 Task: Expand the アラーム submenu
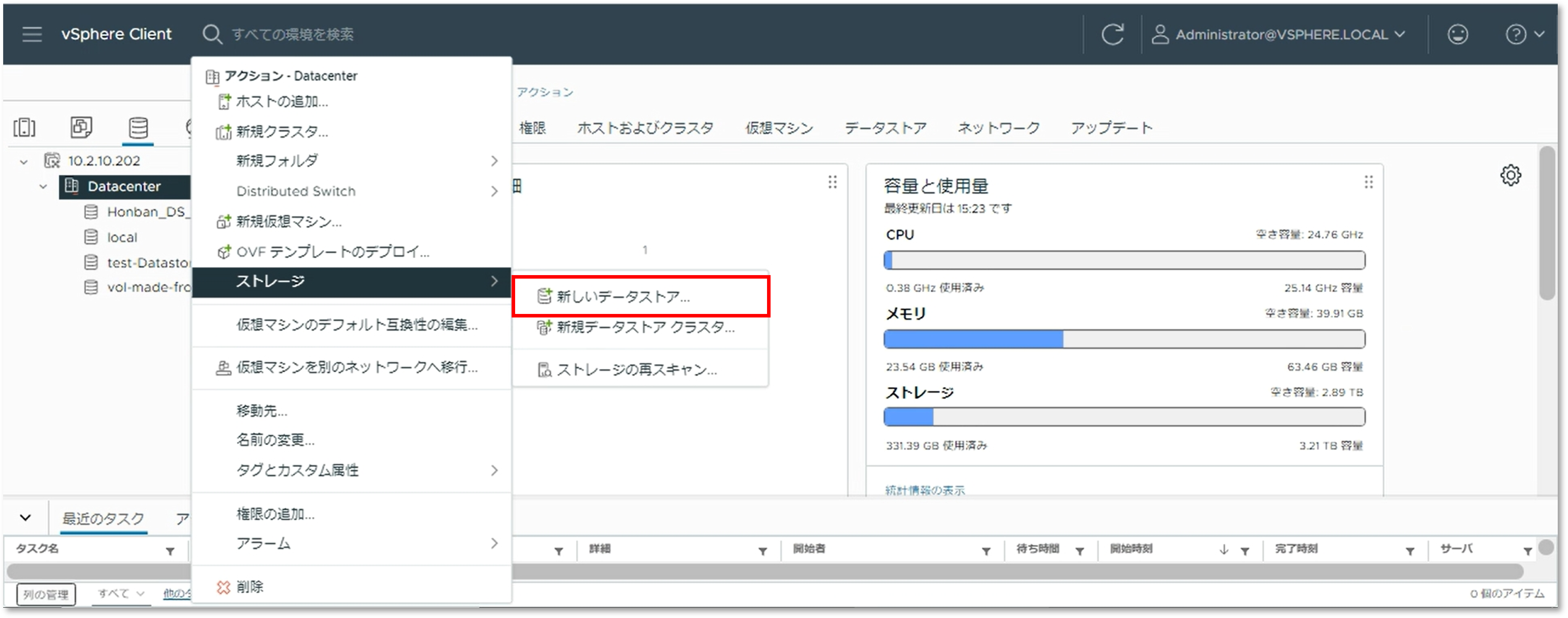[x=351, y=543]
